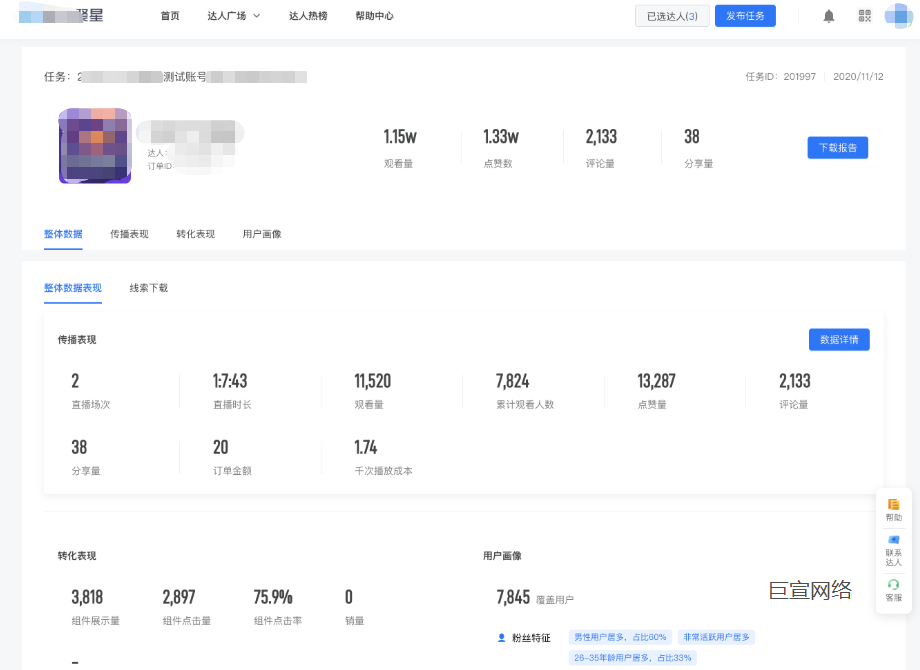Go to 达人热榜 navigation item

[x=308, y=16]
